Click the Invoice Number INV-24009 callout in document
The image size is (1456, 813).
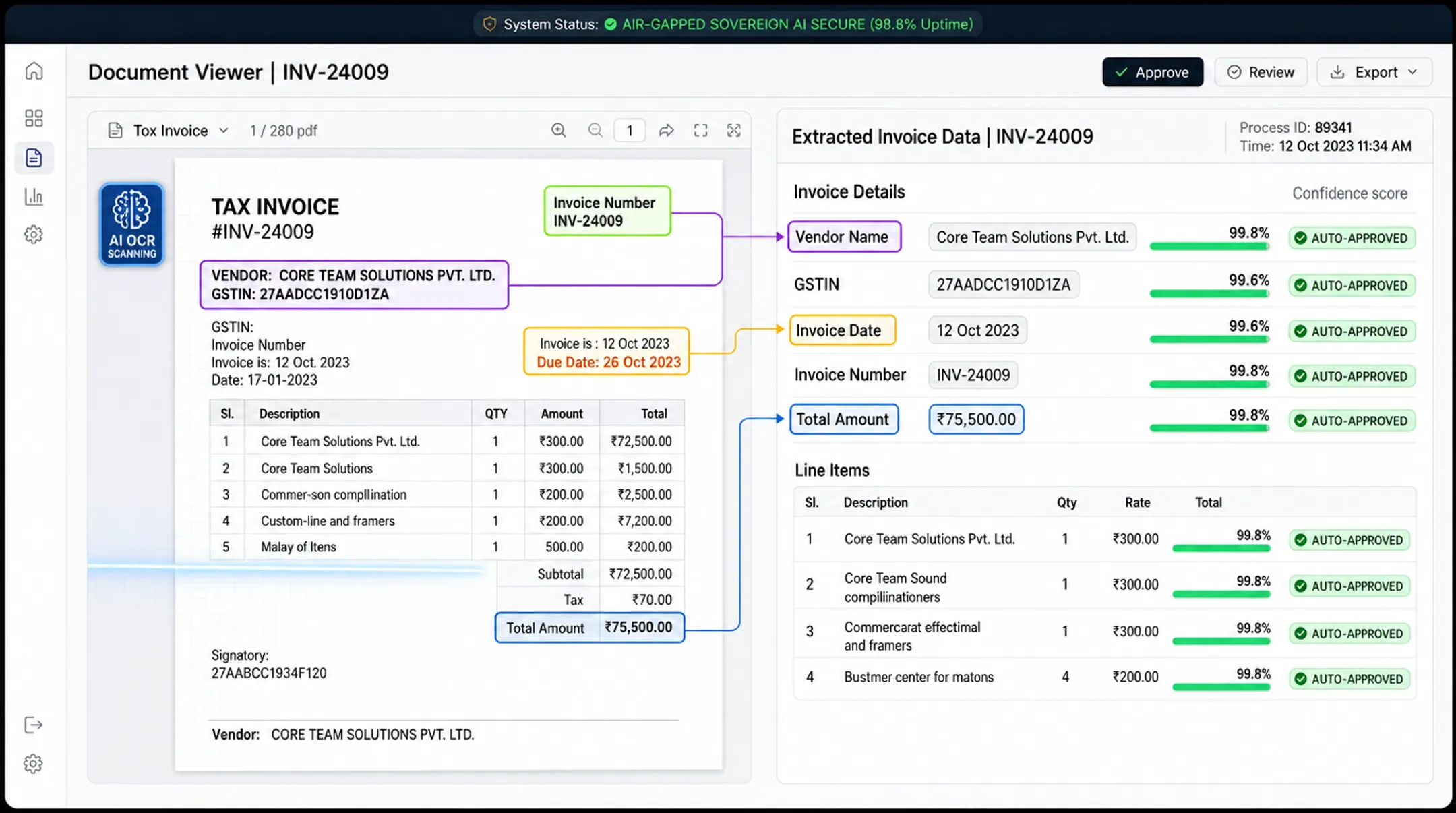point(607,211)
